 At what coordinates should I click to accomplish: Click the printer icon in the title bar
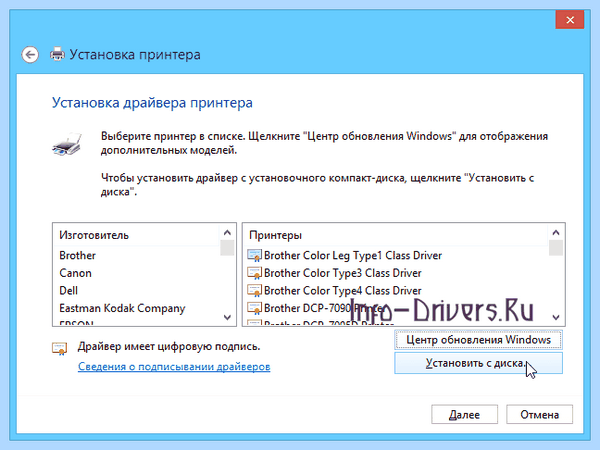point(57,54)
